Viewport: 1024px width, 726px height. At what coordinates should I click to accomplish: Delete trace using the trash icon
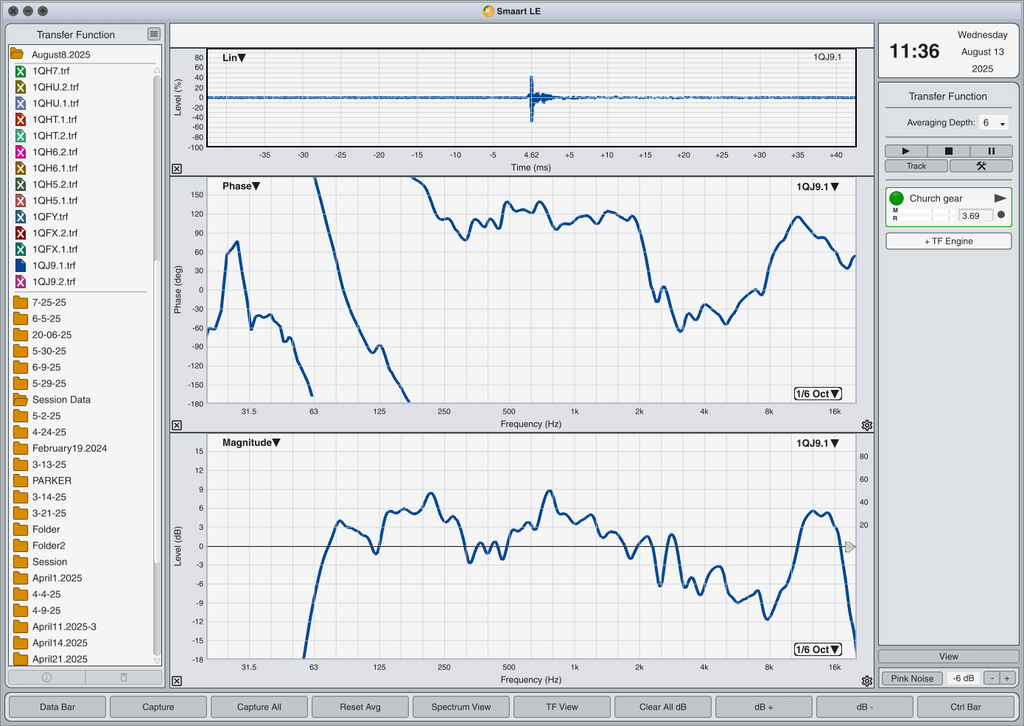123,677
